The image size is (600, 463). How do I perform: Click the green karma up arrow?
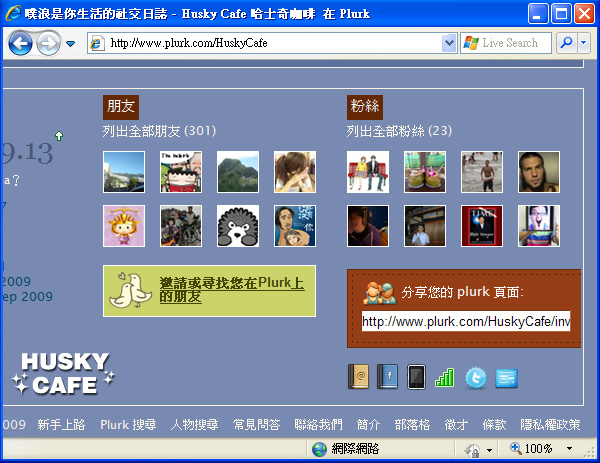59,136
